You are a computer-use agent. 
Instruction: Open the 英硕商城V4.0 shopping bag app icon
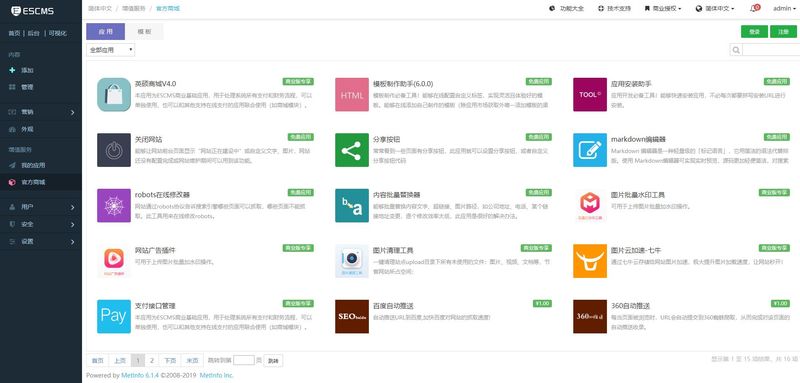(x=114, y=94)
